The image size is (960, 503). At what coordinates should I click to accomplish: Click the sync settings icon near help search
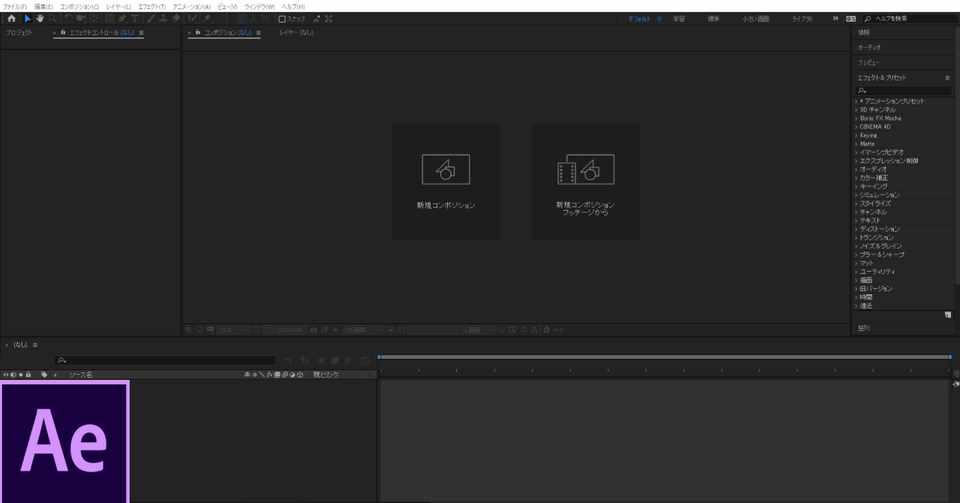point(851,19)
